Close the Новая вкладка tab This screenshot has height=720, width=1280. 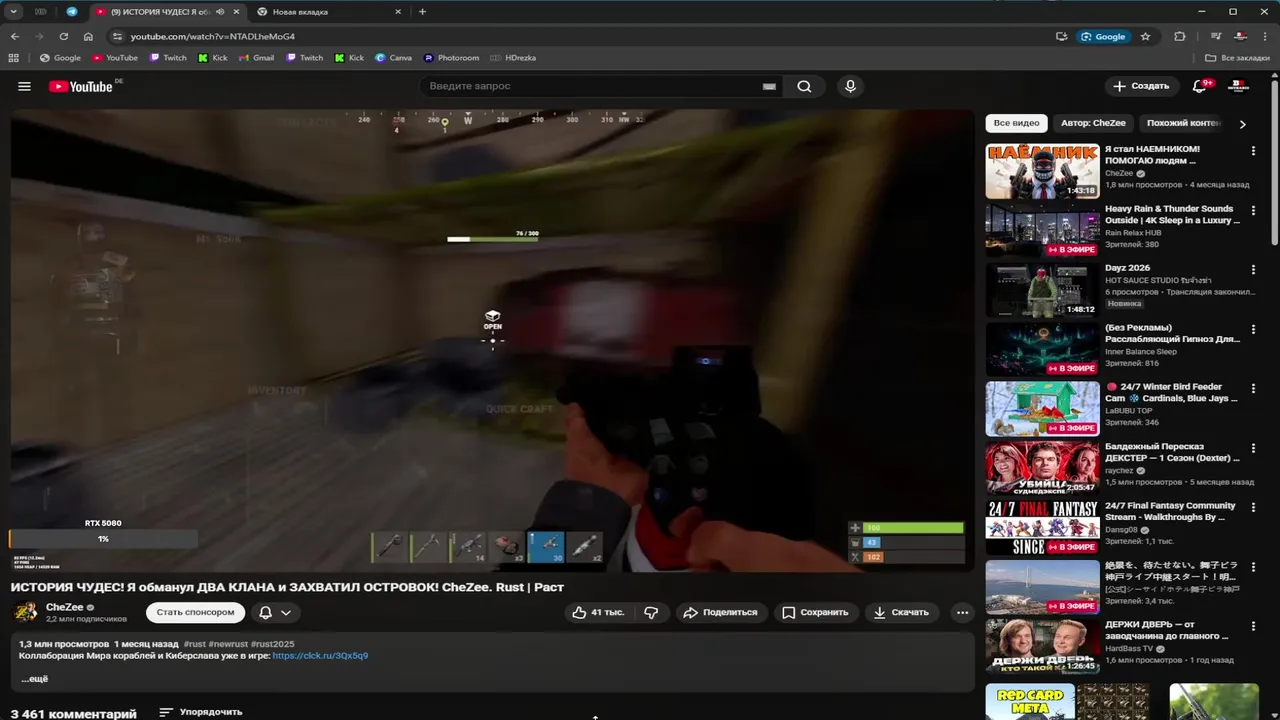tap(398, 12)
